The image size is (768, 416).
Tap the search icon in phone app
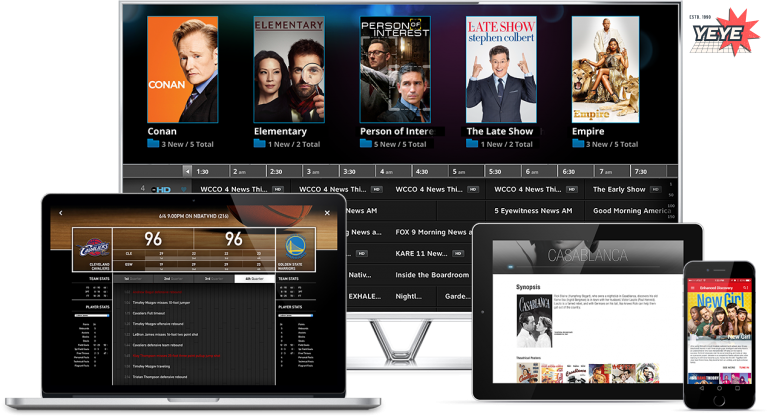pyautogui.click(x=745, y=288)
